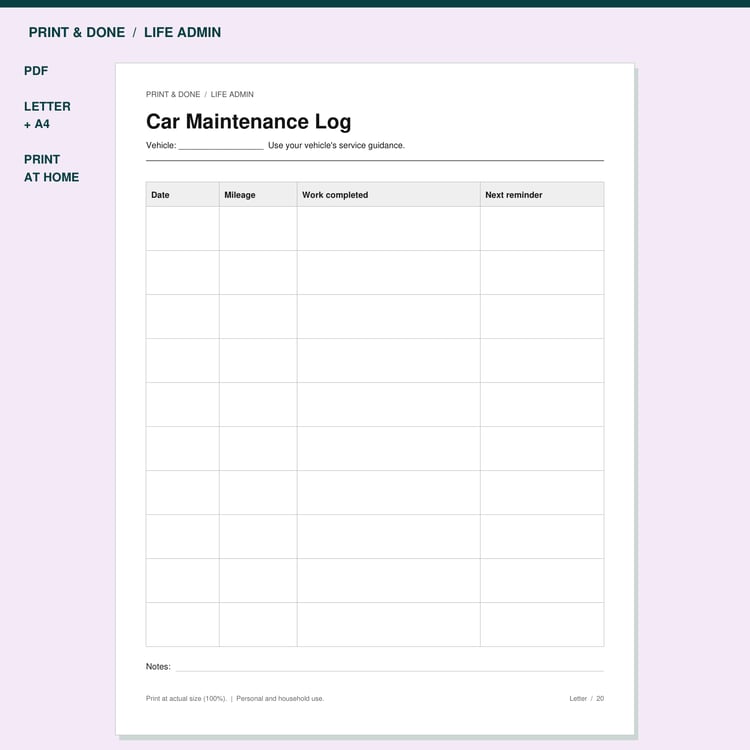The width and height of the screenshot is (750, 750).
Task: Click the "Date" column header
Action: pyautogui.click(x=183, y=195)
